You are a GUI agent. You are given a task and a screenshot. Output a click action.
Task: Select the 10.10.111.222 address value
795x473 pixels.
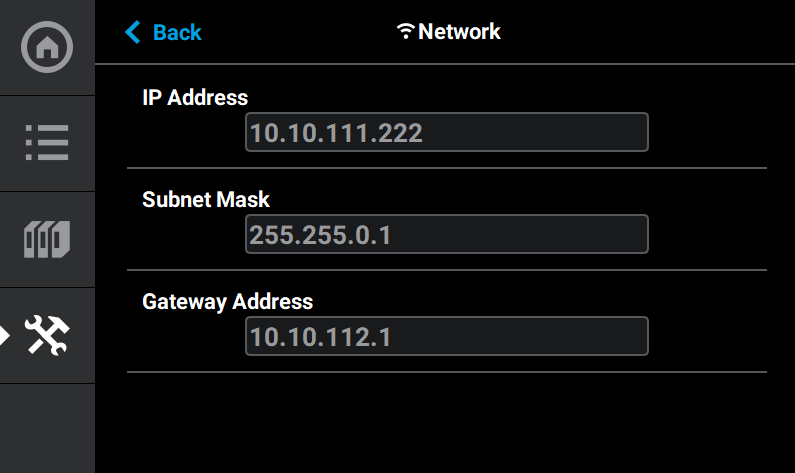point(336,133)
